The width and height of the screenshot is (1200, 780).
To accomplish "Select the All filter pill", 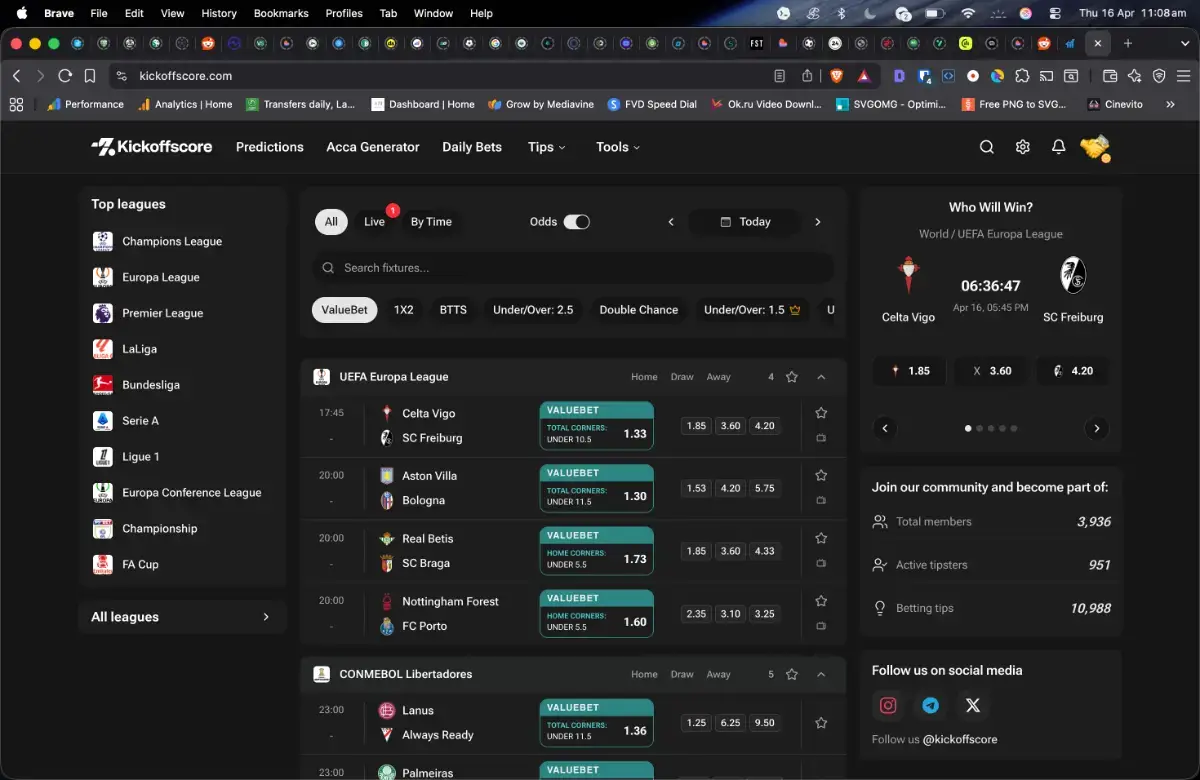I will coord(331,222).
